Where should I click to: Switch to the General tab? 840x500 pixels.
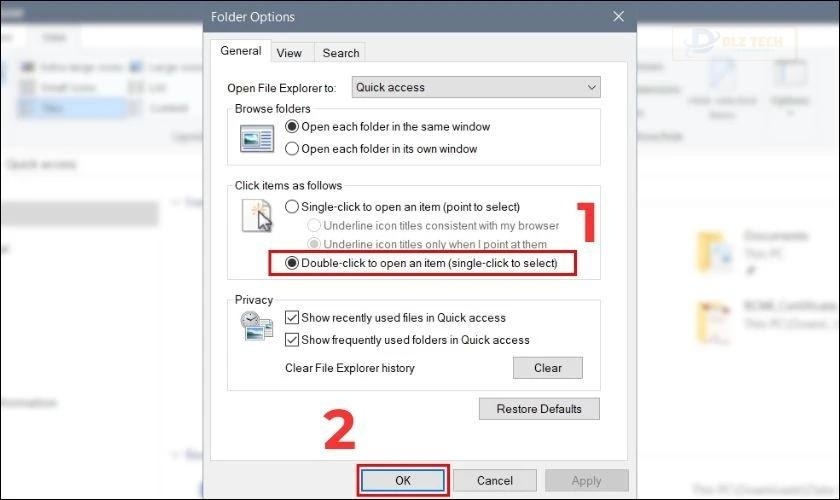coord(241,51)
